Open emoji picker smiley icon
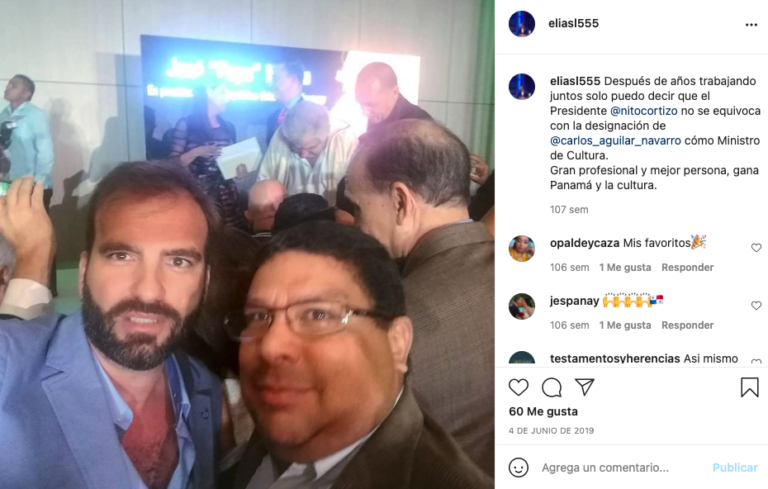The width and height of the screenshot is (768, 489). pos(518,467)
